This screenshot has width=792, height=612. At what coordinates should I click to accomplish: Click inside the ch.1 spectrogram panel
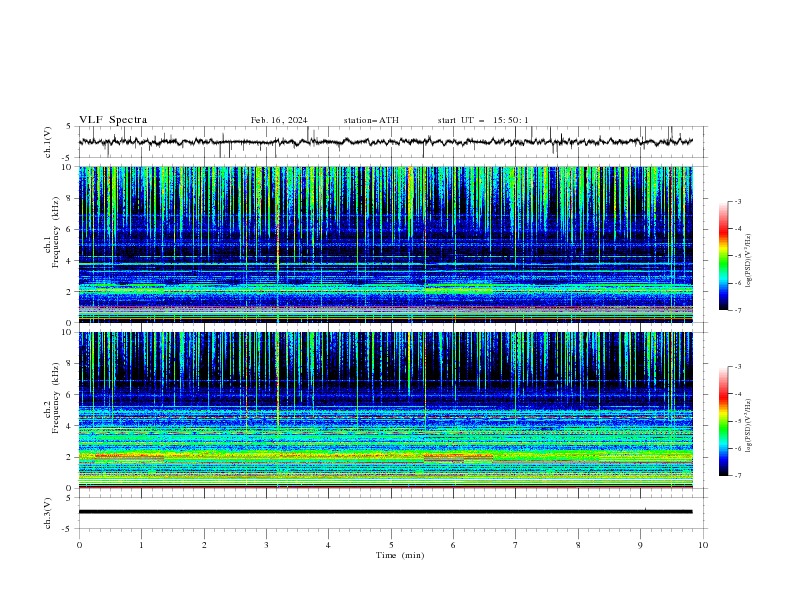point(385,244)
